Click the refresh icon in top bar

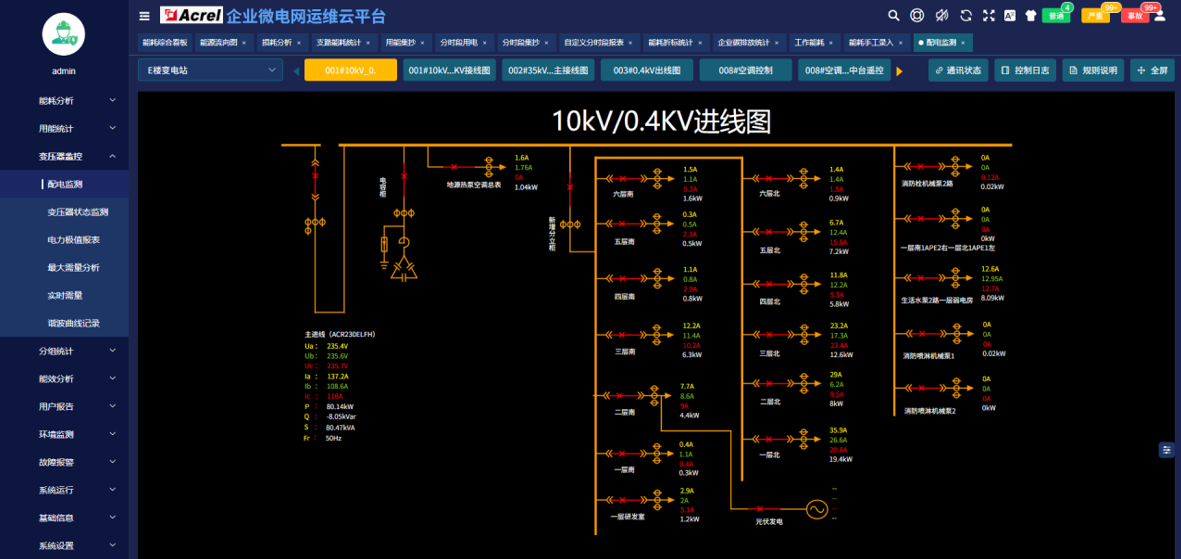966,15
